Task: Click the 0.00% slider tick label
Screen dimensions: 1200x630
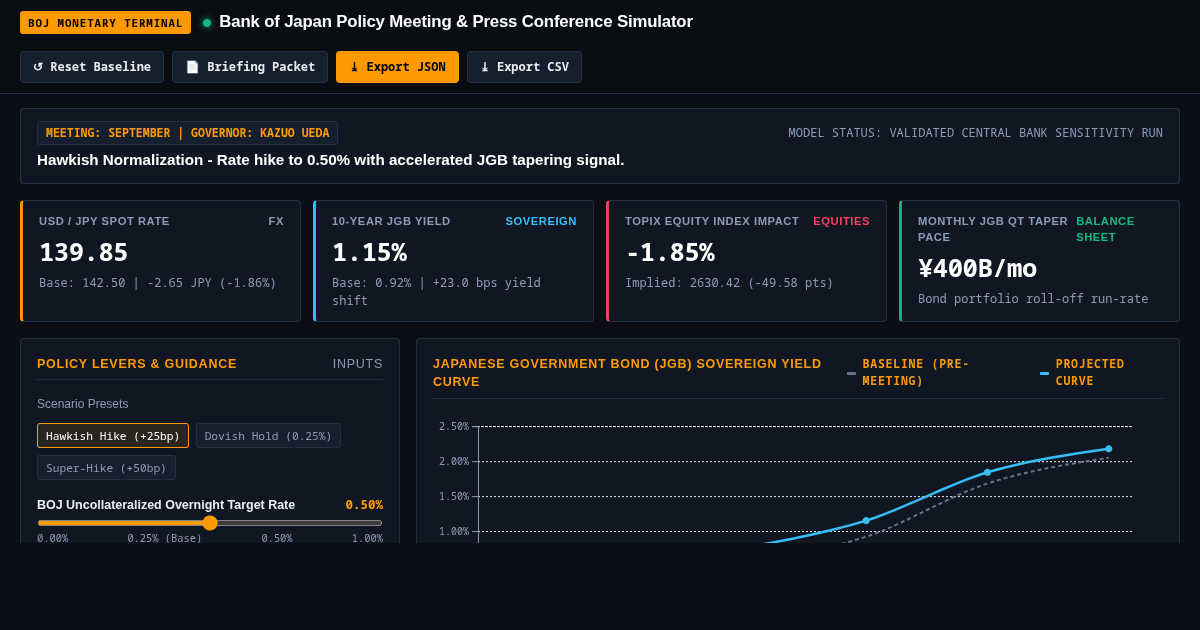Action: tap(53, 538)
